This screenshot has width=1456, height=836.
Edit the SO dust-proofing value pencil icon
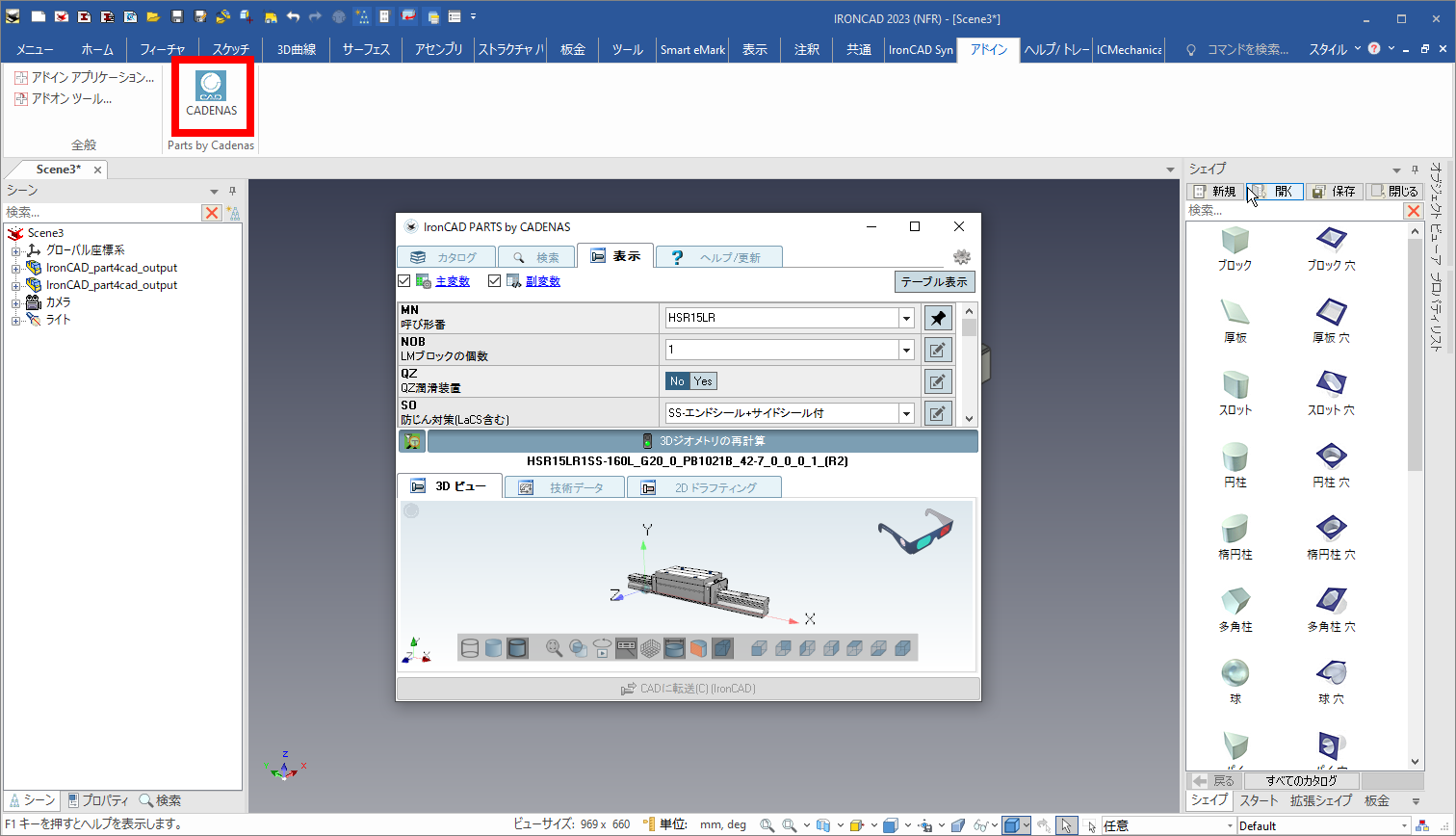[938, 413]
